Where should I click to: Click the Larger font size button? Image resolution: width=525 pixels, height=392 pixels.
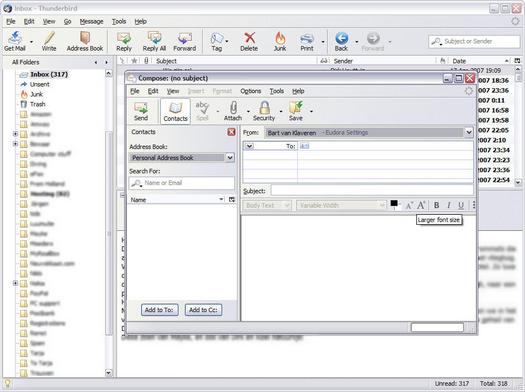pos(421,205)
